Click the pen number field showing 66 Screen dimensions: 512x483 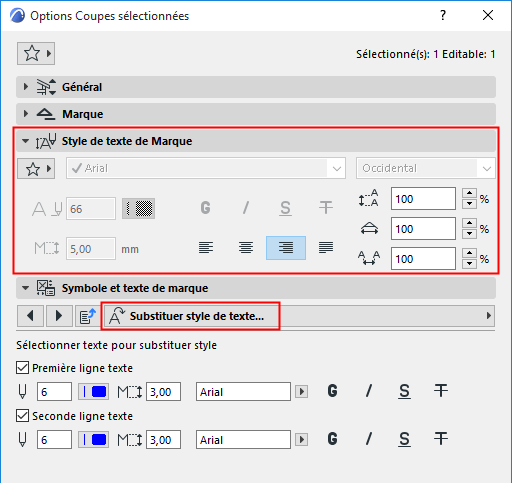pyautogui.click(x=91, y=209)
